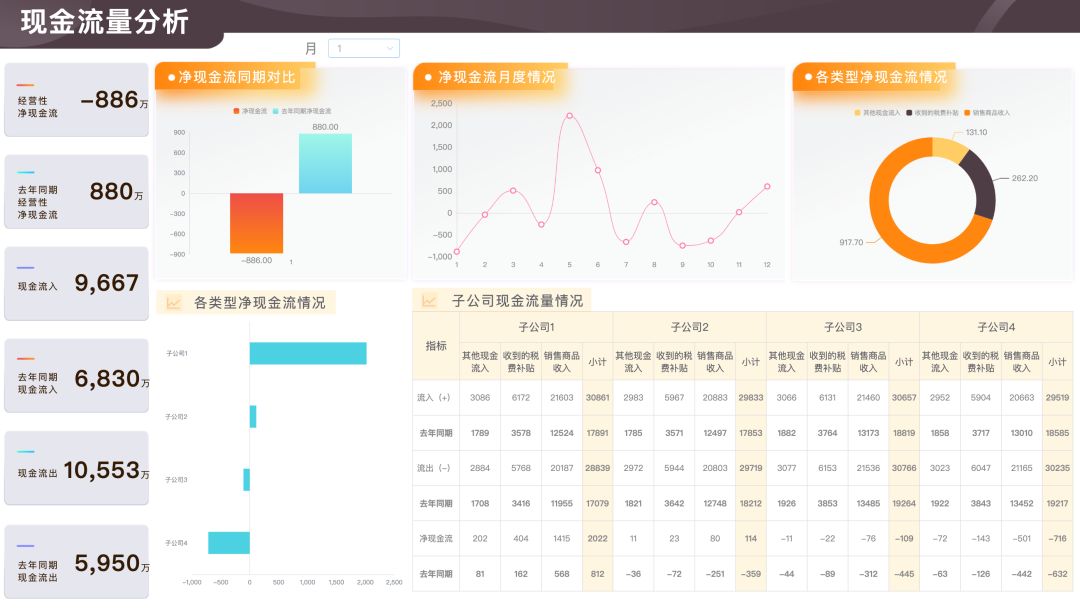
Task: Click the chevron arrow in the month selector
Action: [390, 48]
